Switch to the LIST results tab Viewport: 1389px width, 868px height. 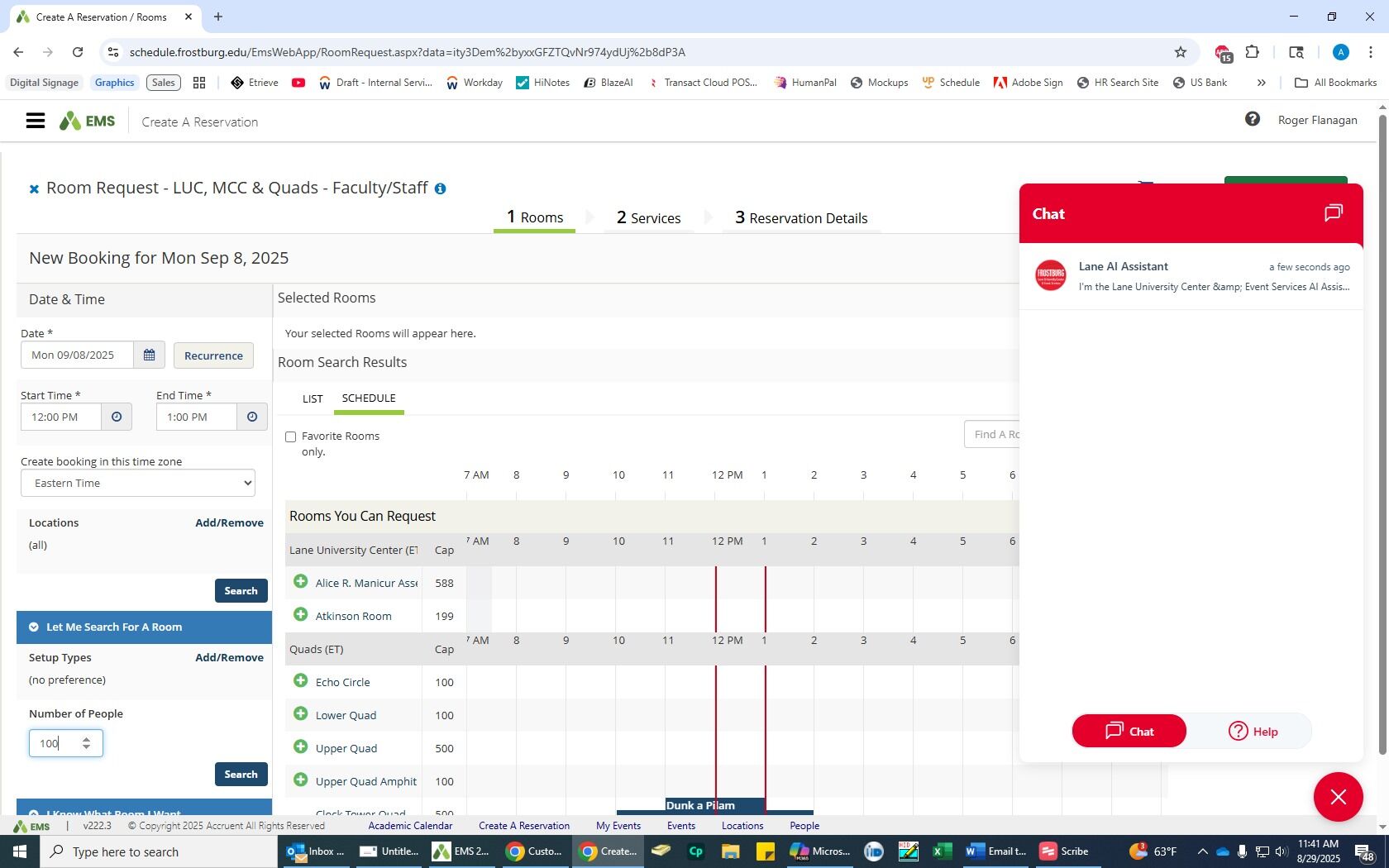pyautogui.click(x=313, y=398)
